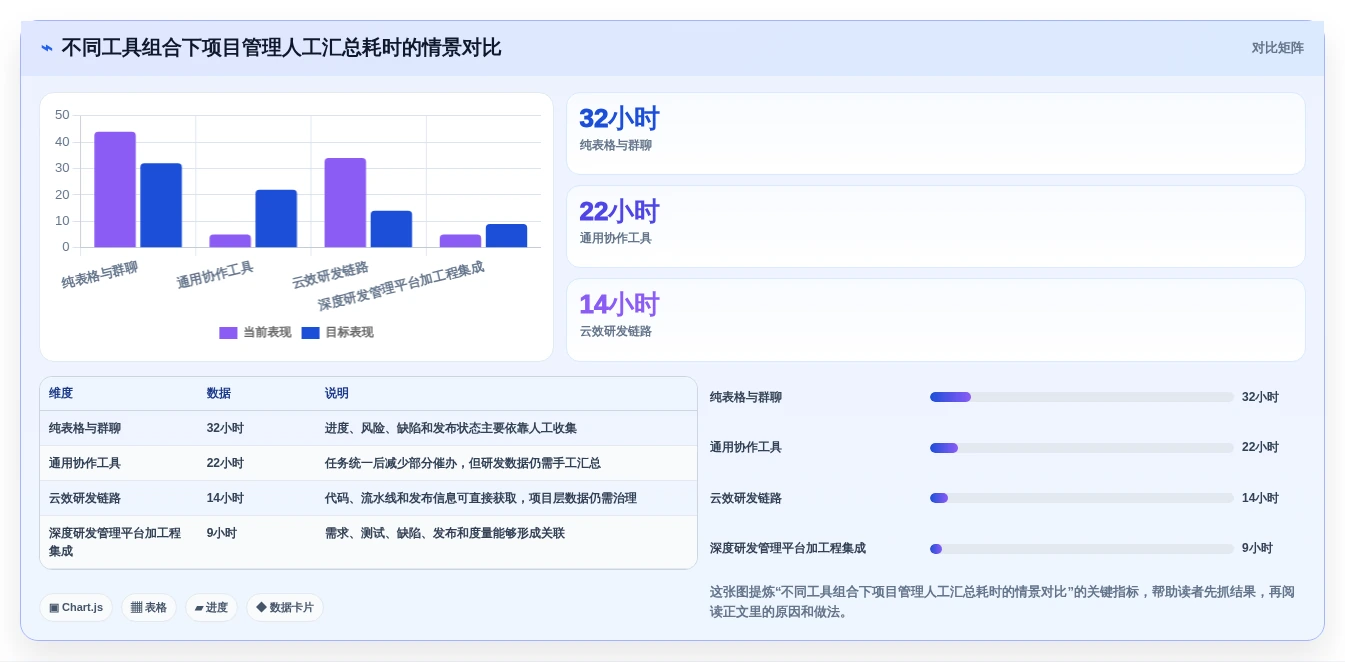Click the 进度 tag
1345x662 pixels.
211,607
